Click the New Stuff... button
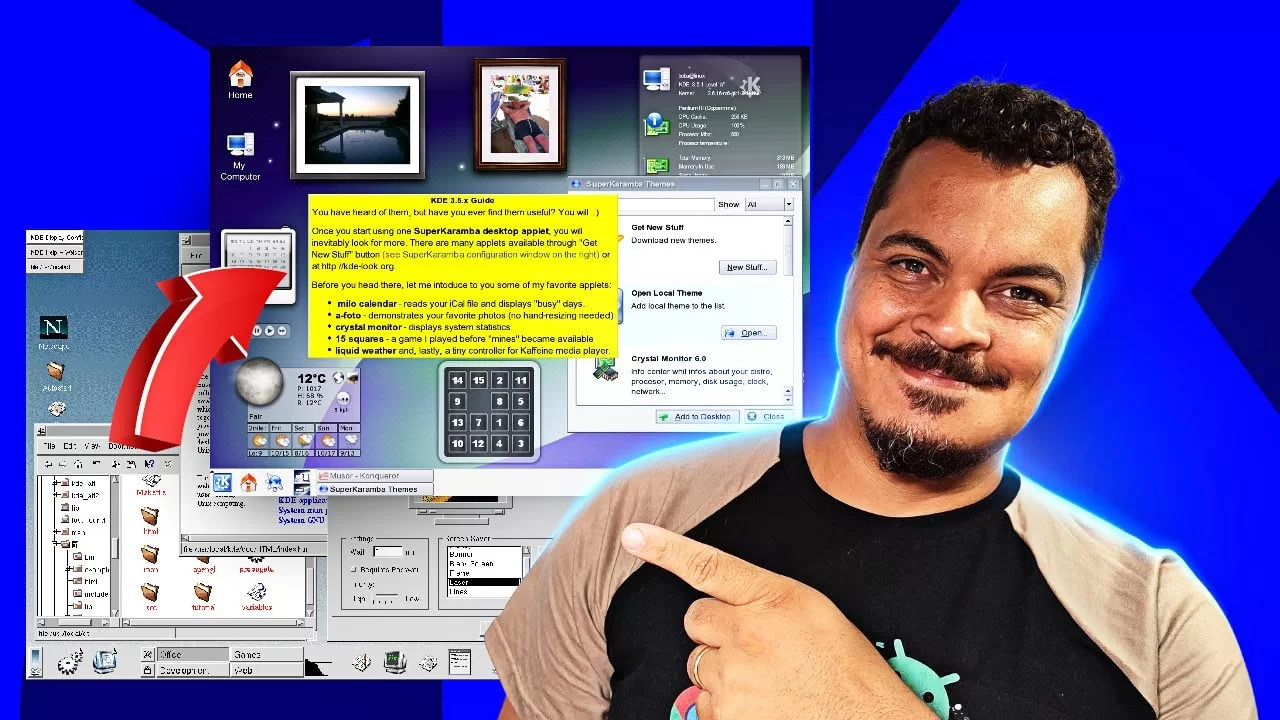This screenshot has width=1280, height=720. coord(747,267)
